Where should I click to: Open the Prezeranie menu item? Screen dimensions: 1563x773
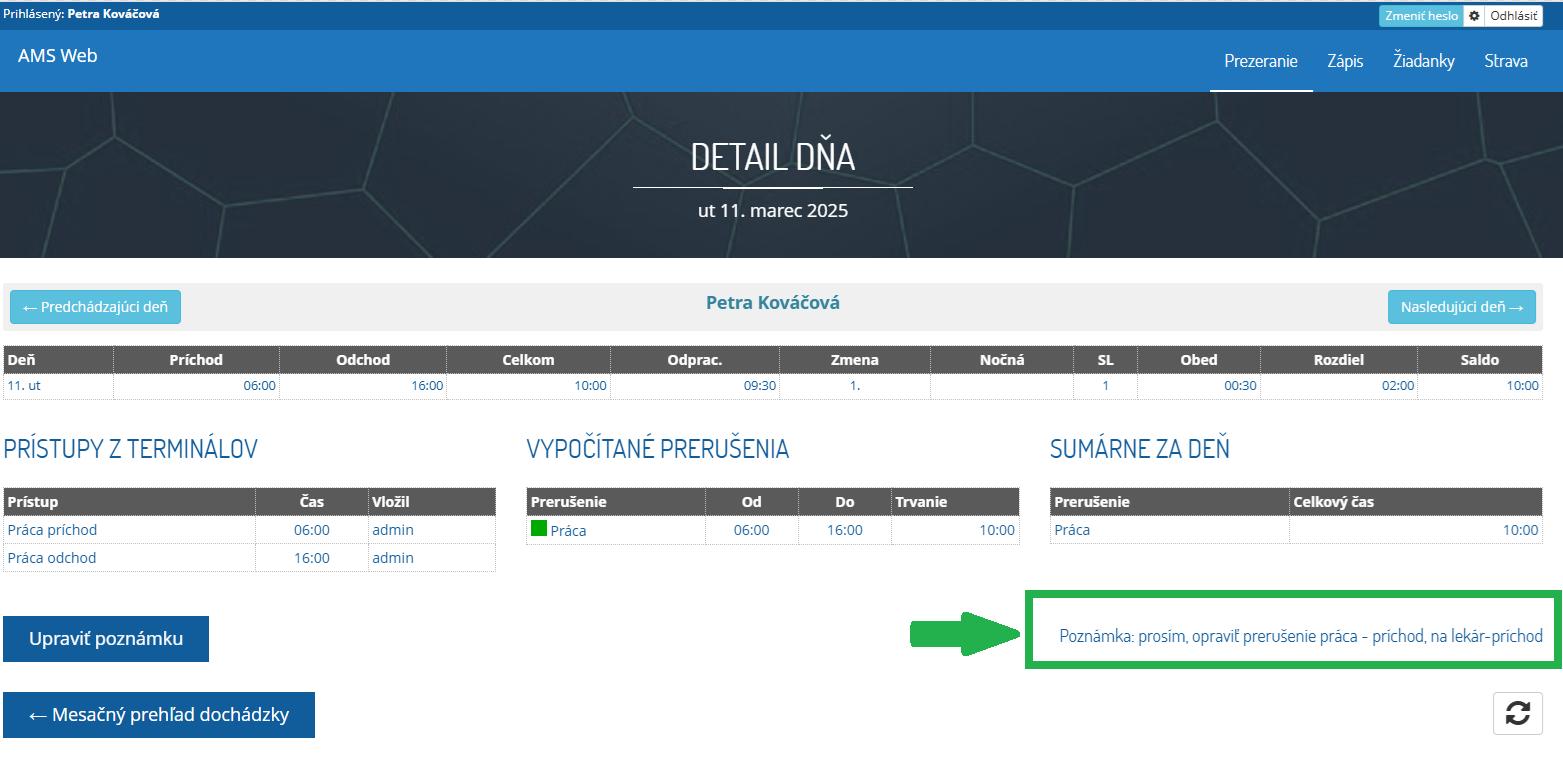coord(1260,61)
